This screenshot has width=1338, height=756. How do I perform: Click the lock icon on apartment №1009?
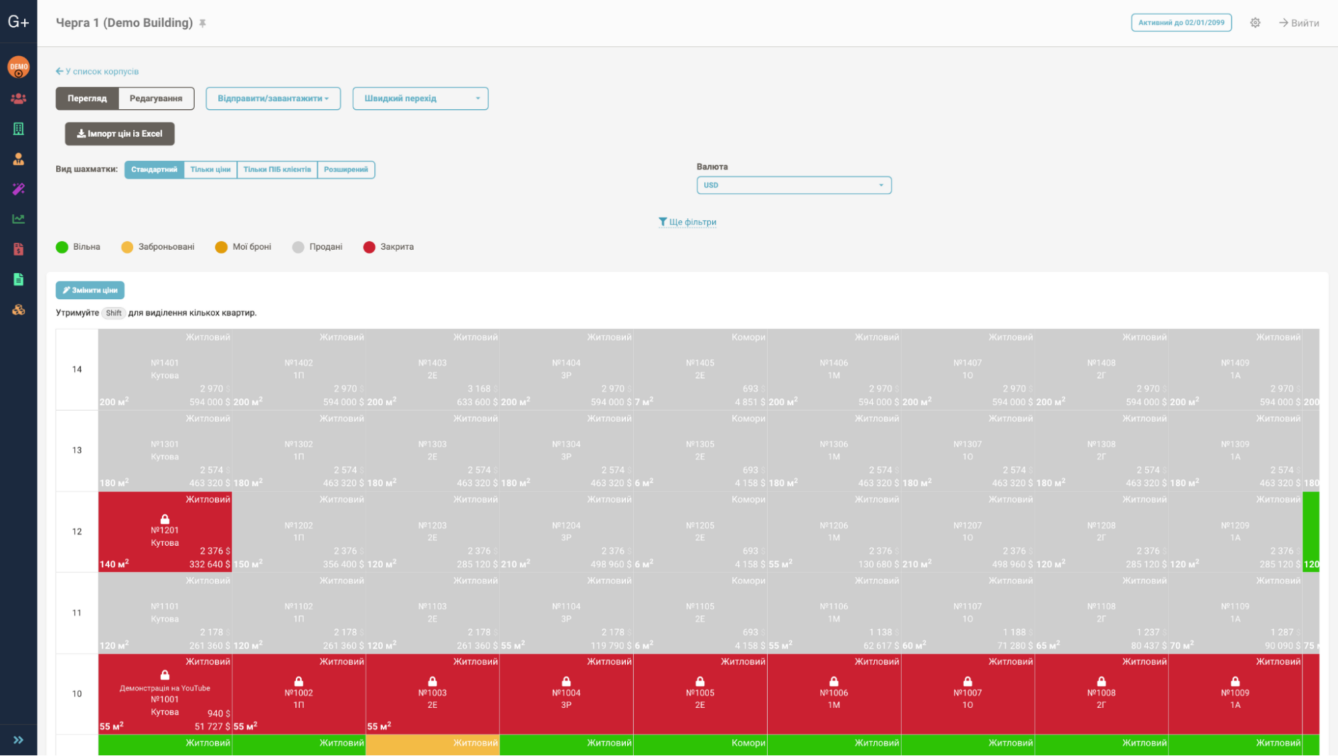(1235, 681)
